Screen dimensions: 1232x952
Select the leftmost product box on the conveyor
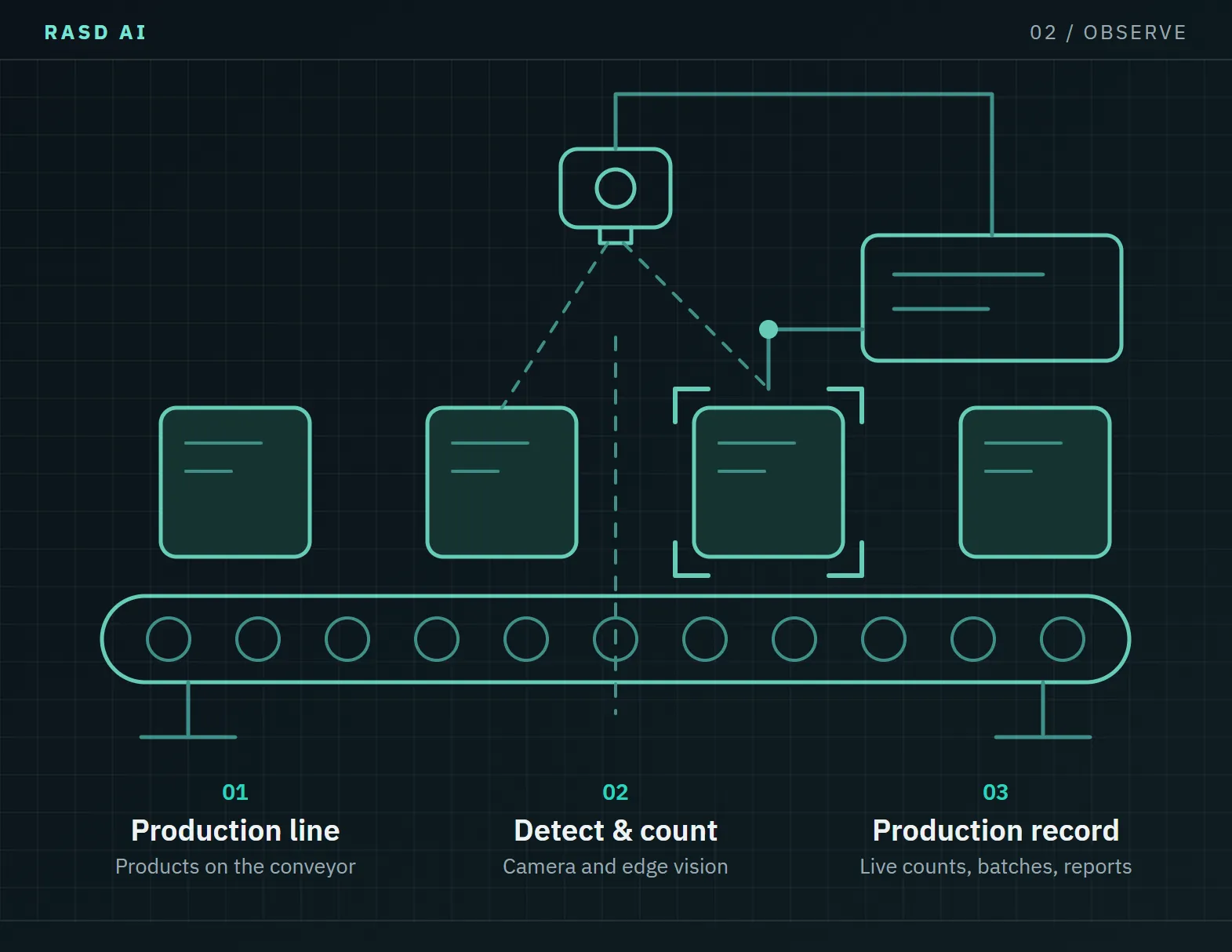point(235,482)
